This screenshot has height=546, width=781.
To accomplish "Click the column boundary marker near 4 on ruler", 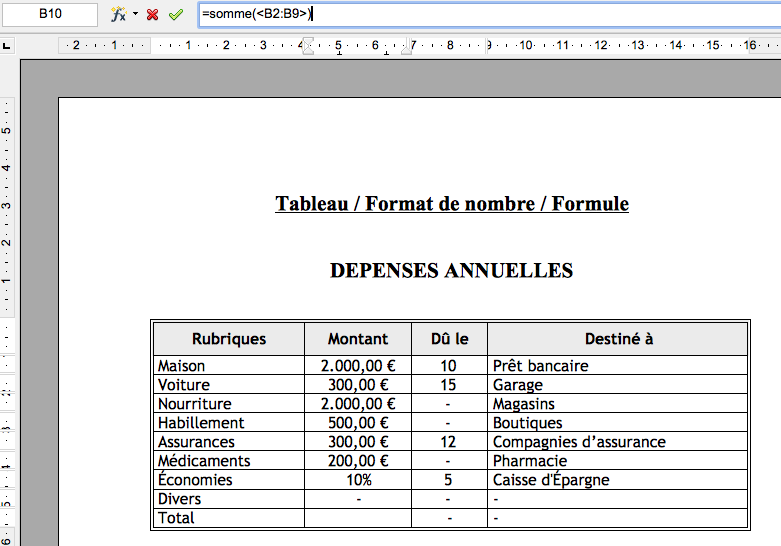I will pos(308,46).
